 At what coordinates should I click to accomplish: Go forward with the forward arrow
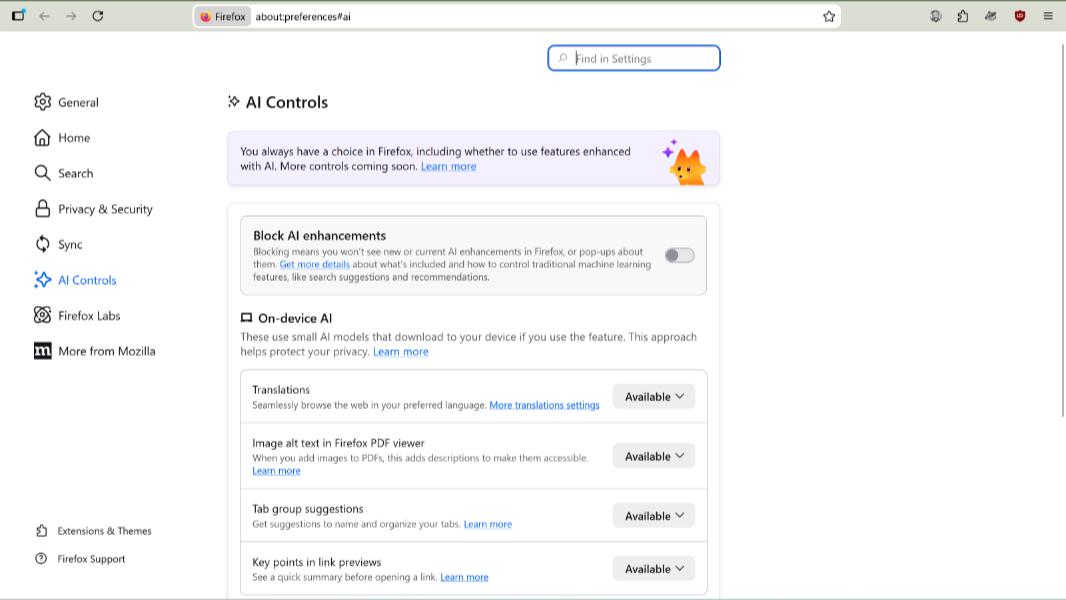coord(71,16)
